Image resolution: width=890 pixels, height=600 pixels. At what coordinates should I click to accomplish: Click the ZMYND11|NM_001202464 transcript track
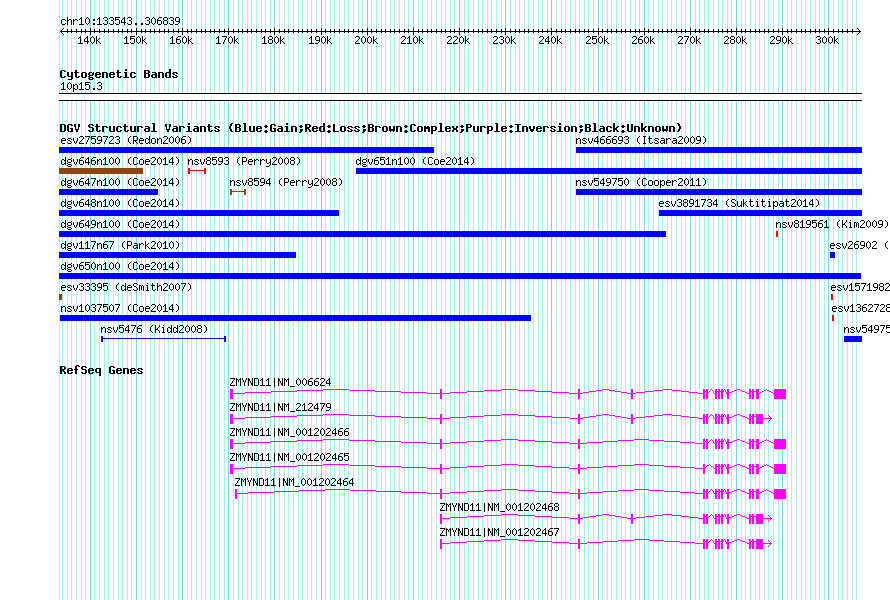(x=511, y=494)
